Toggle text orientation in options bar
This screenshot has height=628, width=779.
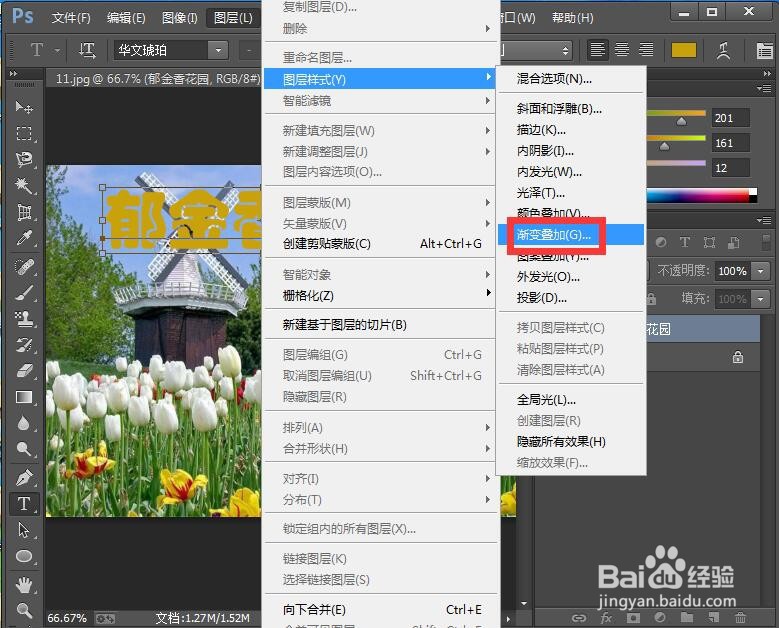pos(87,50)
